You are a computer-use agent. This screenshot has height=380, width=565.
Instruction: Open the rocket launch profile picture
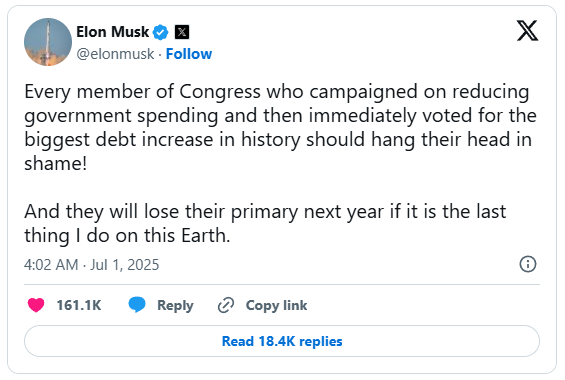[48, 42]
